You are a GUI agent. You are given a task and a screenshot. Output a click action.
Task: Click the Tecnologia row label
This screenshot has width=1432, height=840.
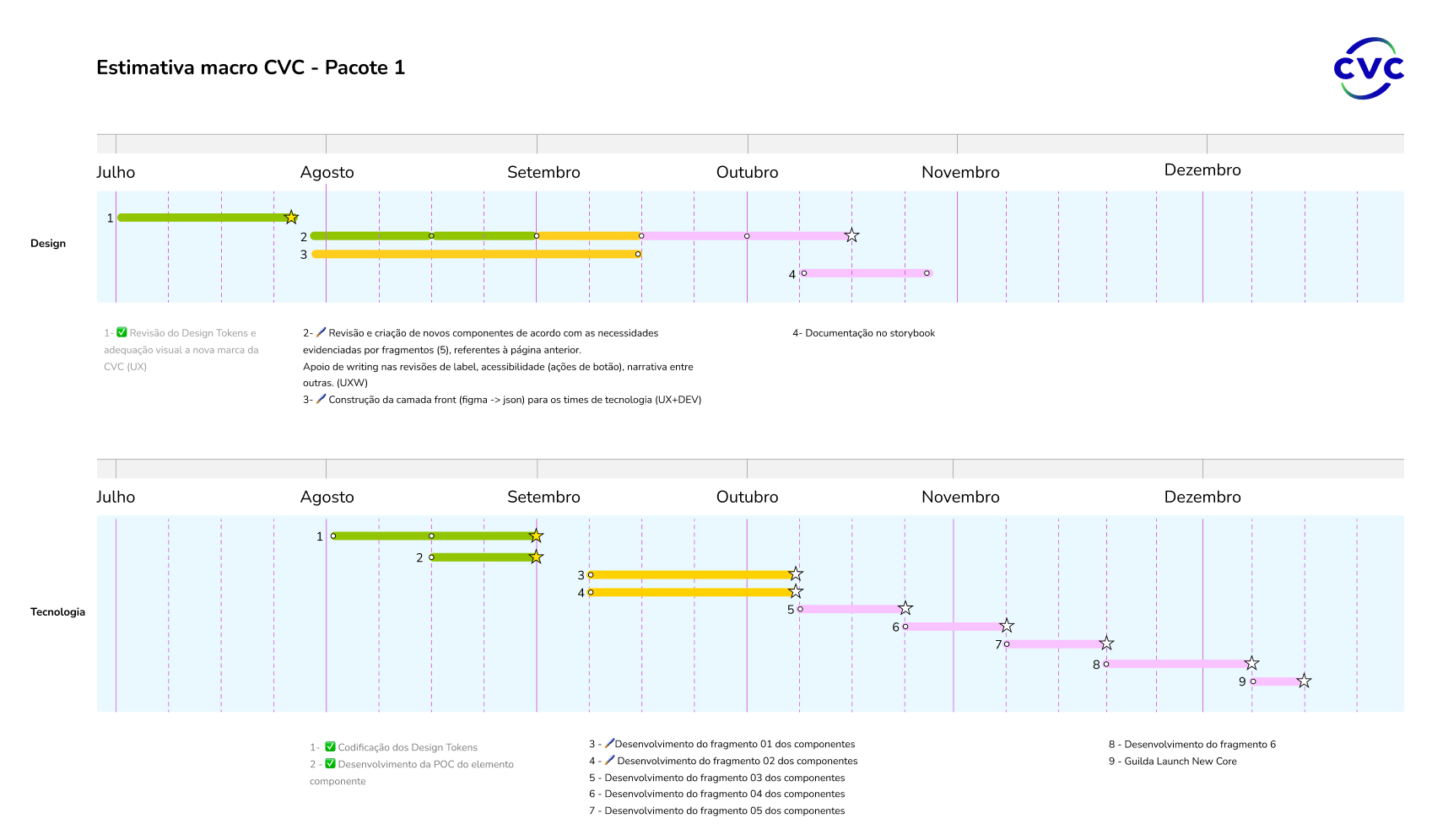(57, 611)
